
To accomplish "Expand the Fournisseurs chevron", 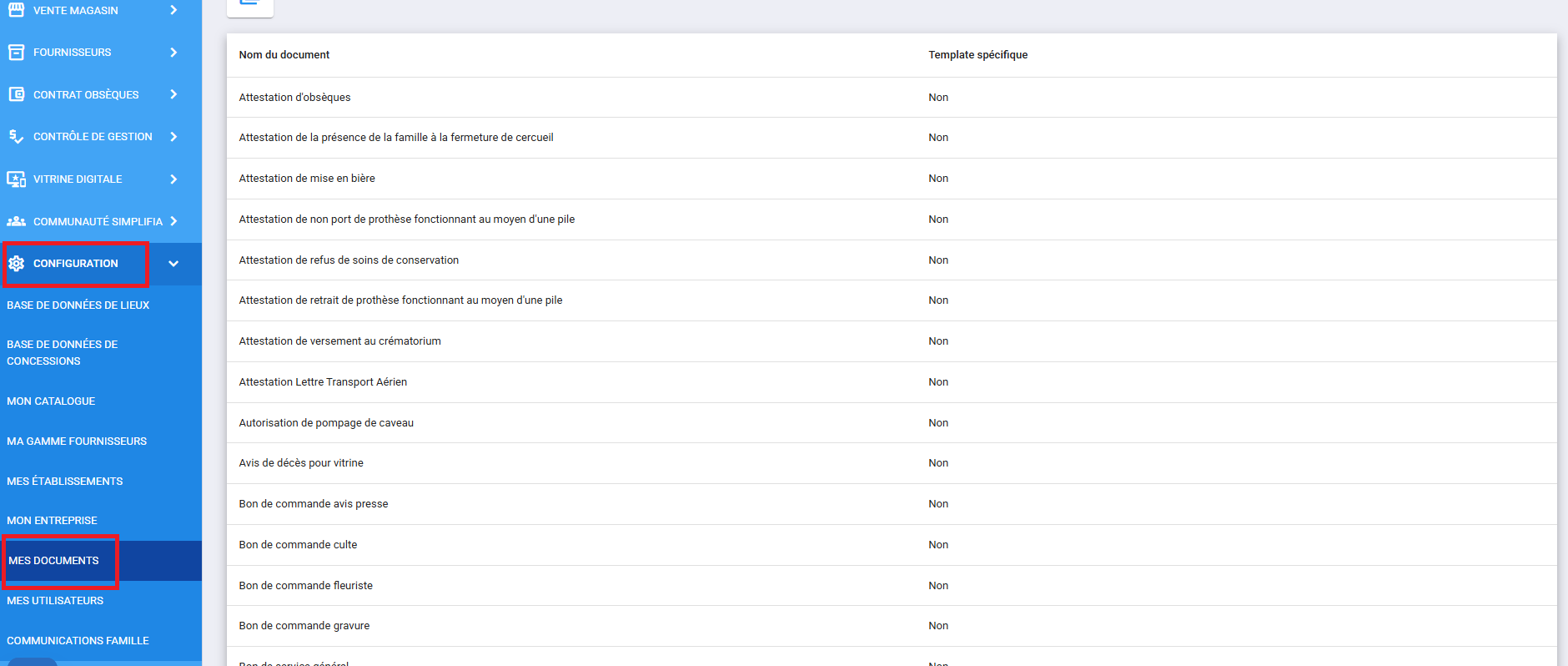I will (x=173, y=53).
